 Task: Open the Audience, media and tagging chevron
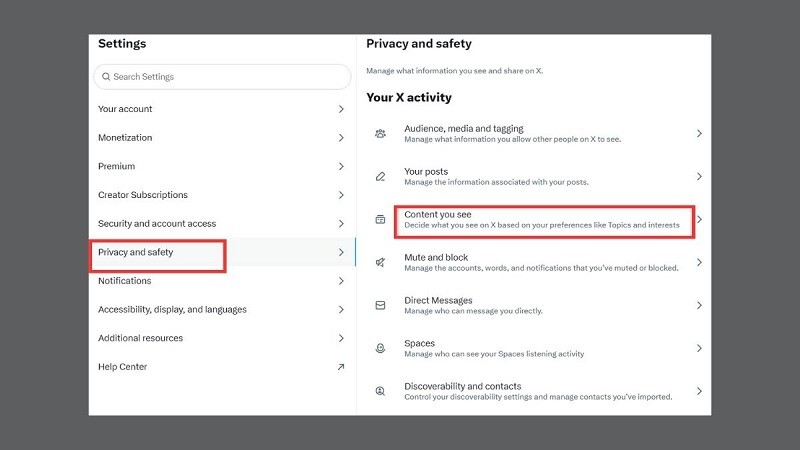click(699, 133)
